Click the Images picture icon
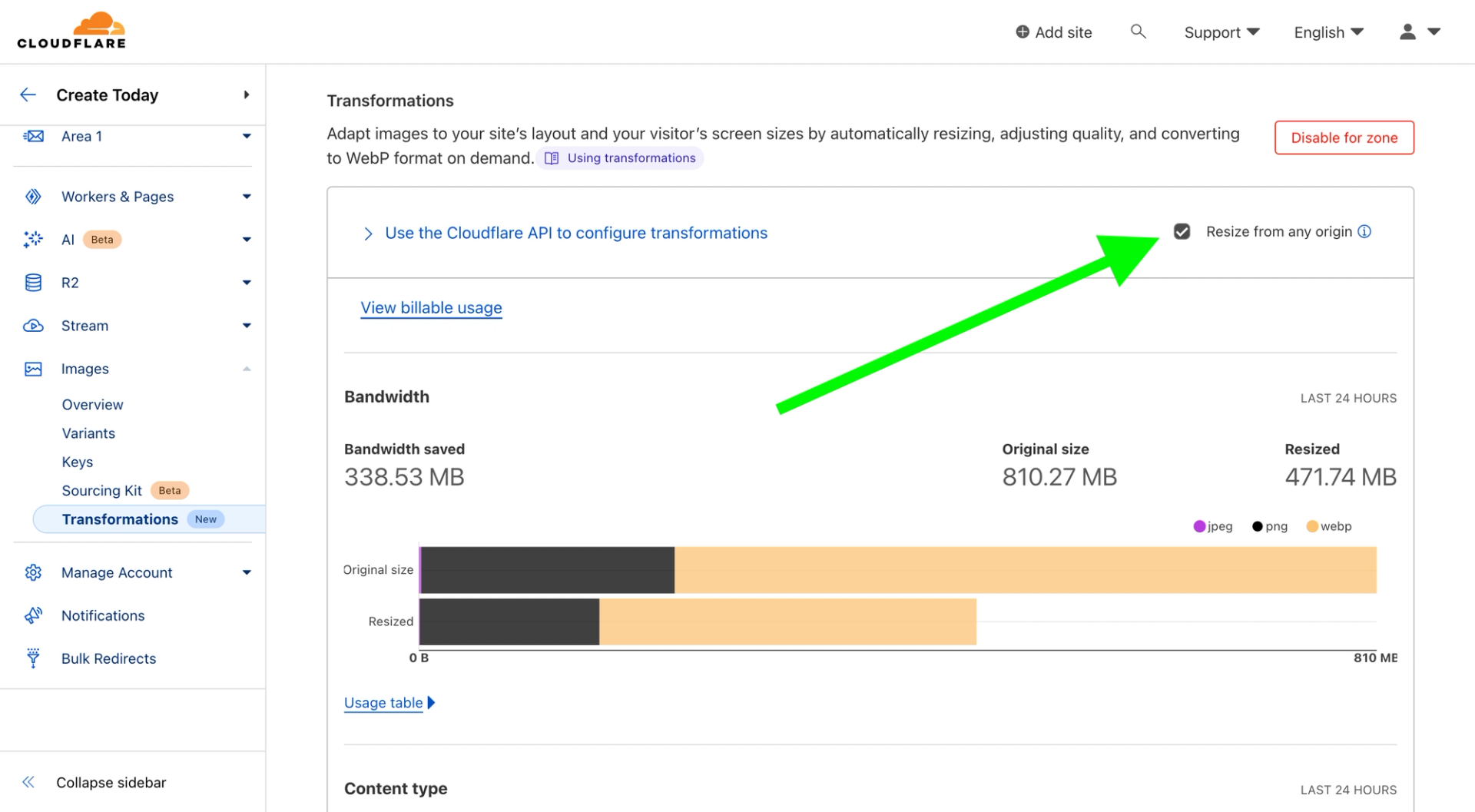The image size is (1475, 812). pos(33,369)
